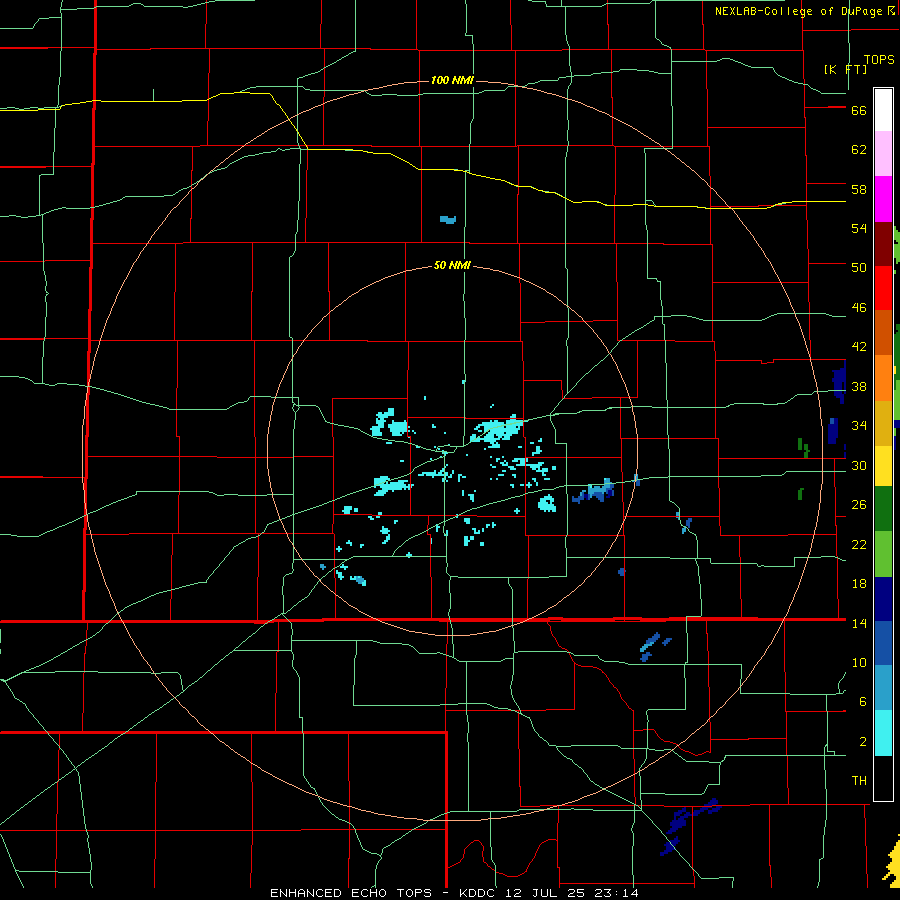Screen dimensions: 900x900
Task: Pick the dark green legend swatch
Action: coord(883,509)
